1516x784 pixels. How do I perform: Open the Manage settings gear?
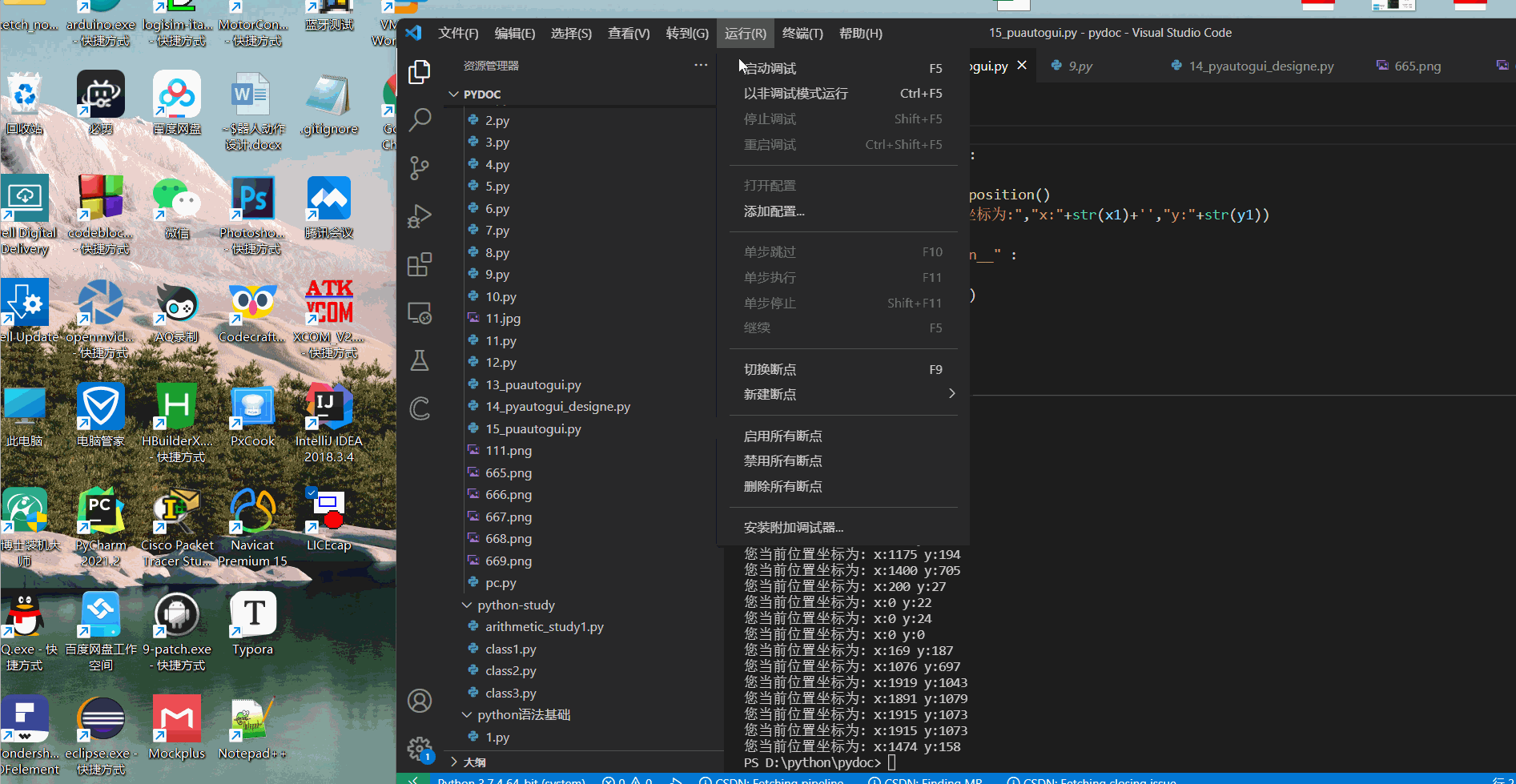419,749
